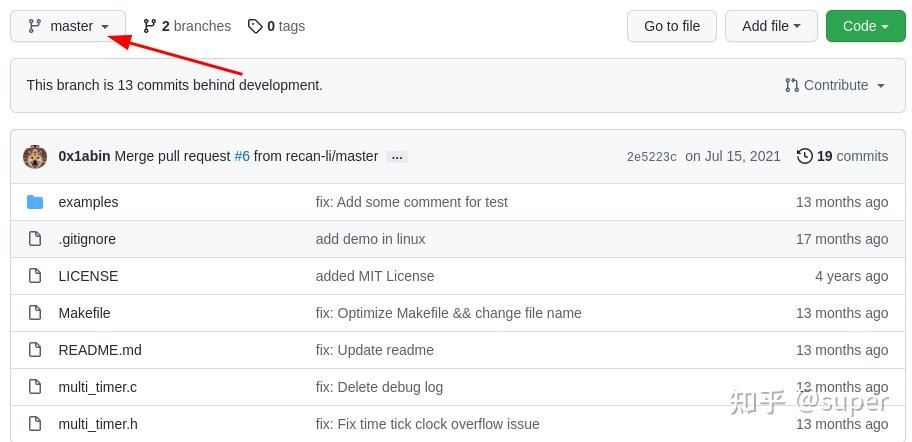Click the multi_timer.h file icon
This screenshot has width=912, height=442.
pyautogui.click(x=35, y=424)
